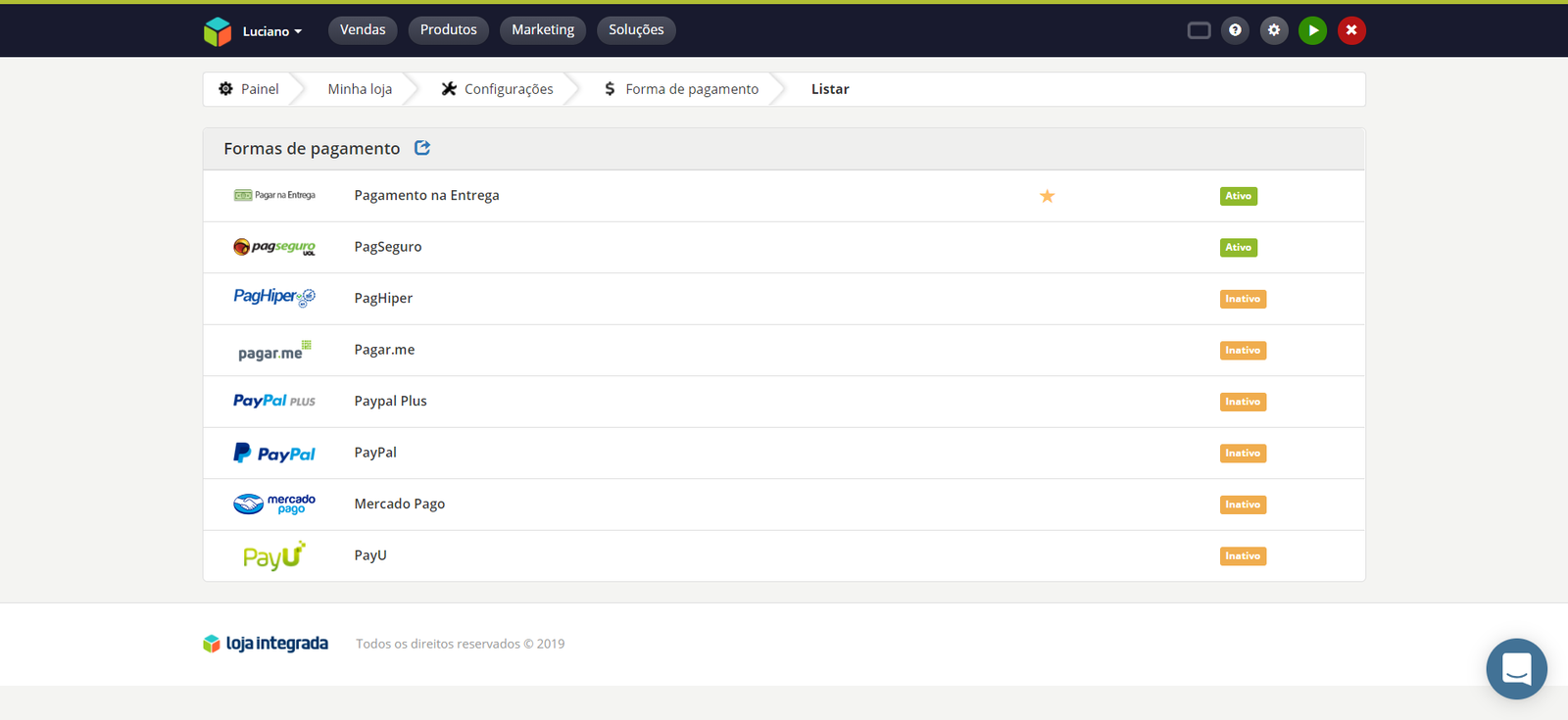Screen dimensions: 1568x720
Task: Open the PayPal payment method link
Action: 375,453
